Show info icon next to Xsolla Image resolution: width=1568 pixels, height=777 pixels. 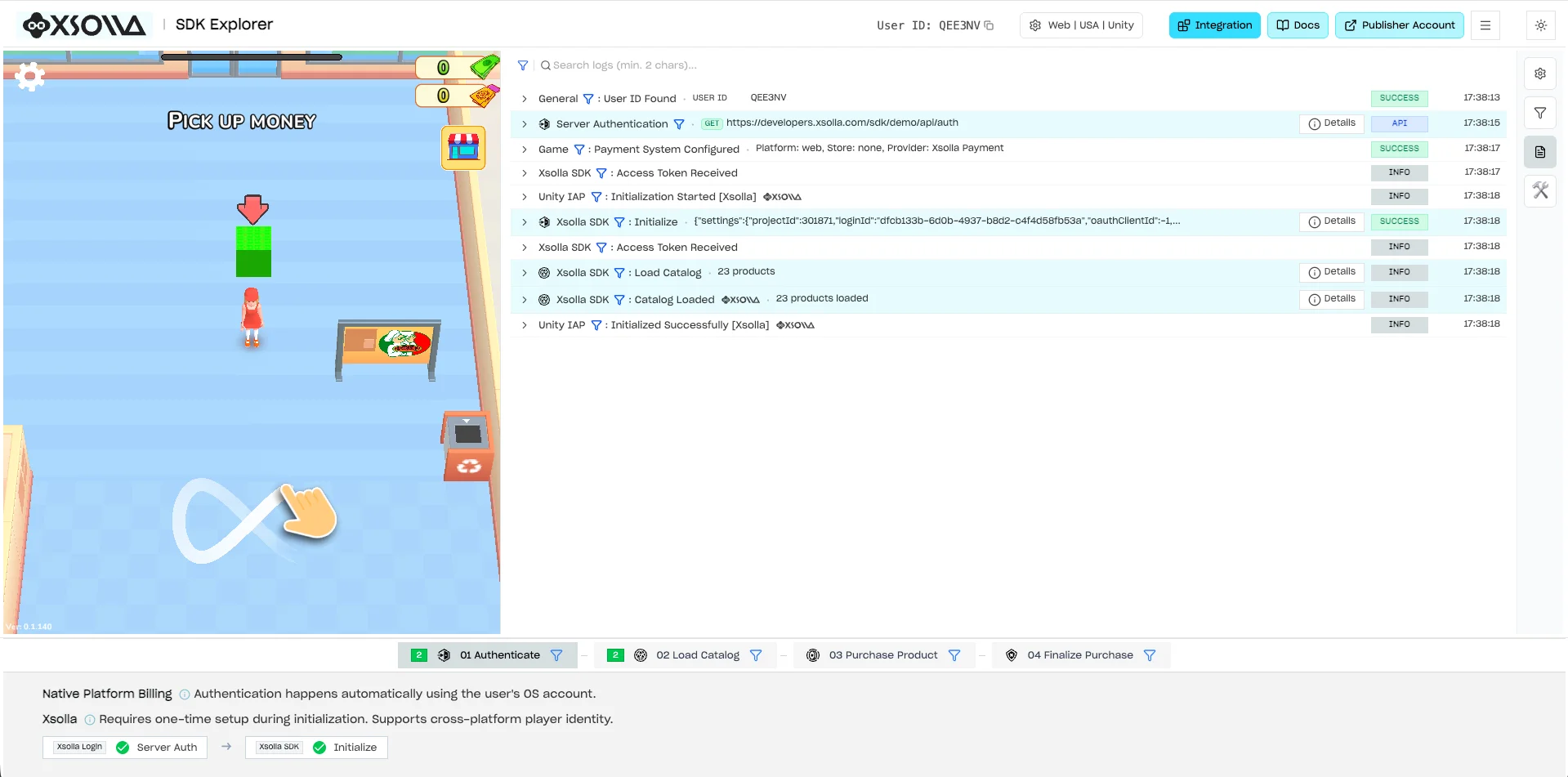pyautogui.click(x=90, y=720)
